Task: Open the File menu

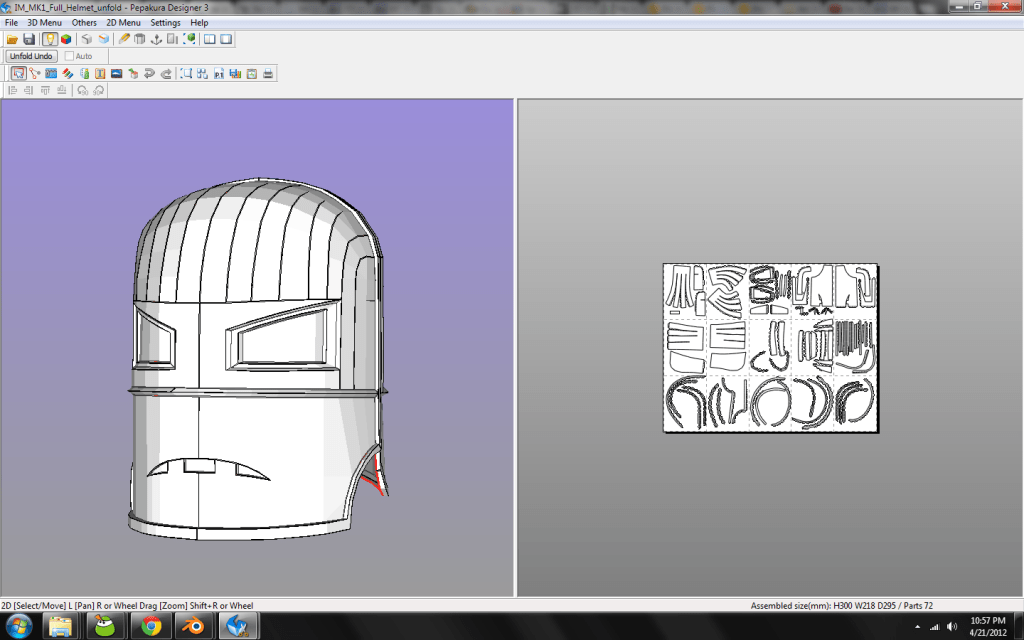Action: [x=11, y=22]
